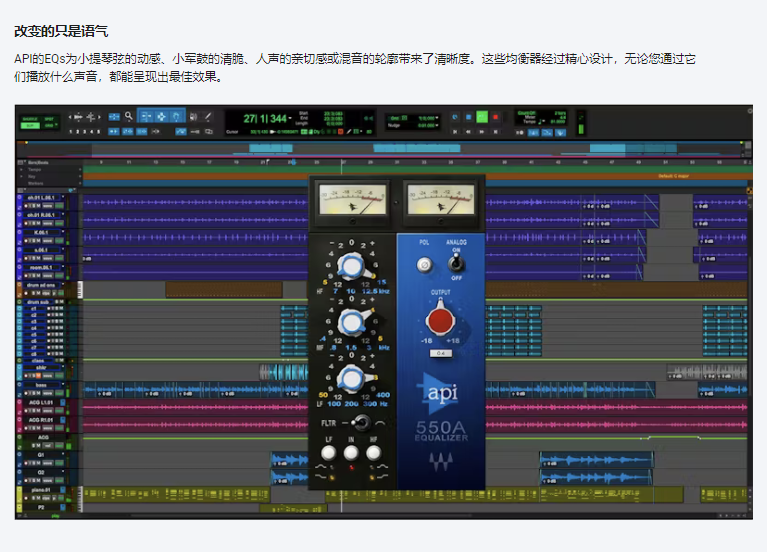The width and height of the screenshot is (767, 552).
Task: Flip the ANALOG on/off switch
Action: point(456,264)
